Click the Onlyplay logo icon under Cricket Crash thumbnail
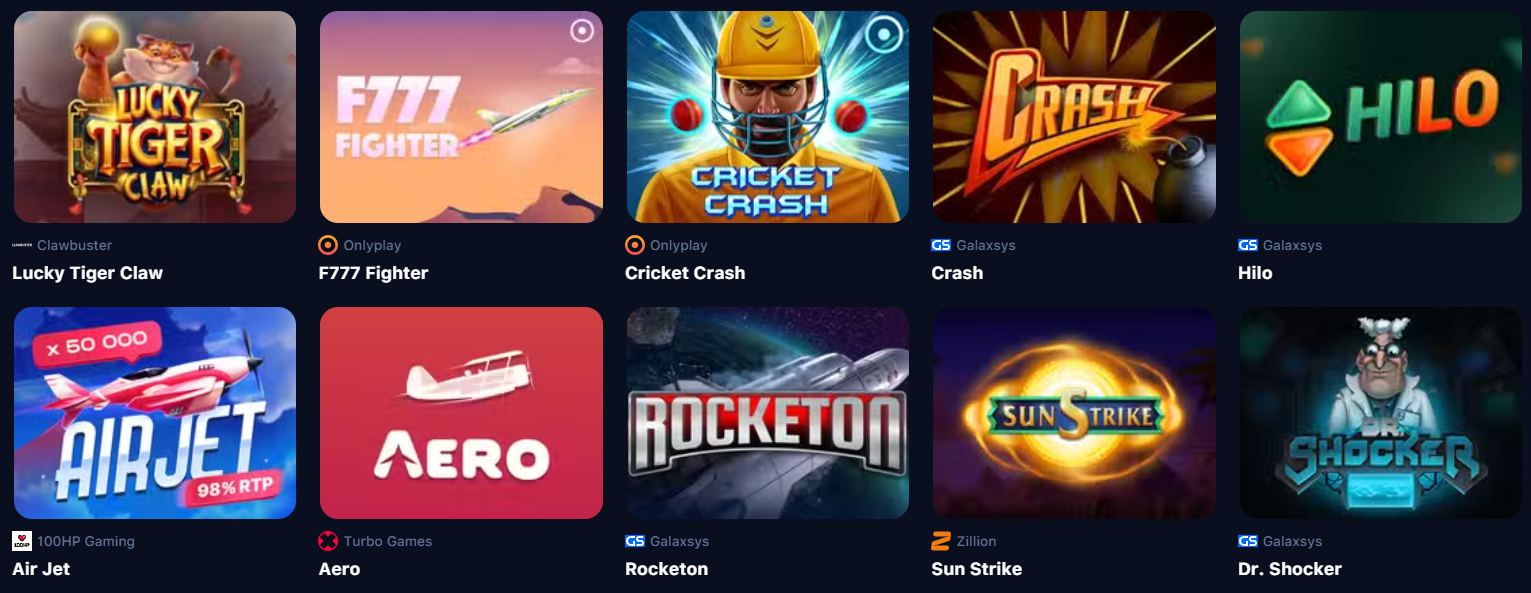 [634, 245]
